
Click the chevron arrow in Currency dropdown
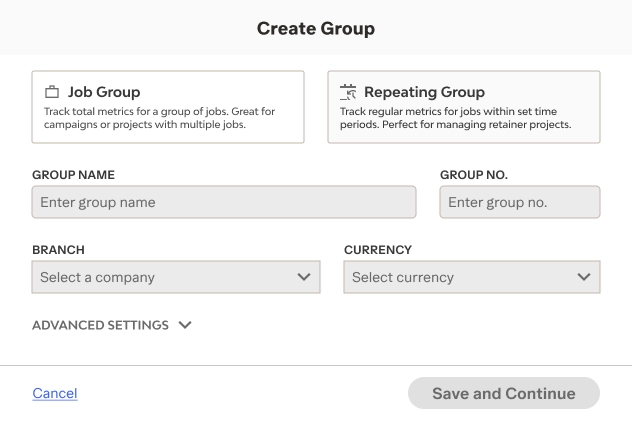point(584,277)
